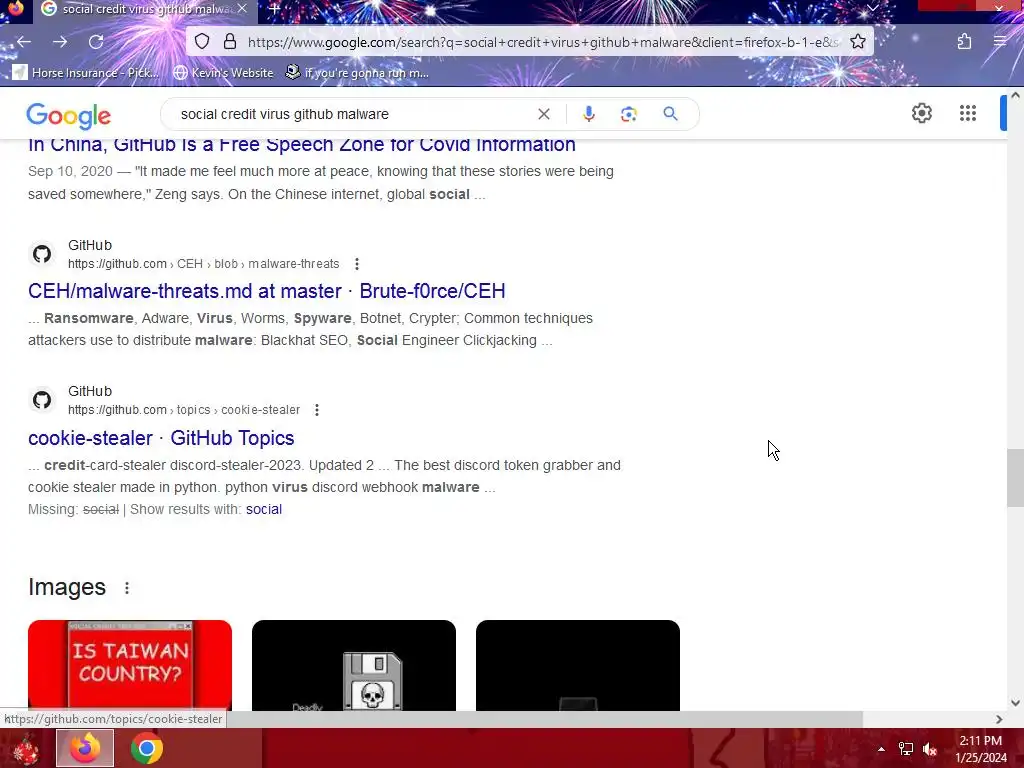Submit search with the magnifying glass icon

click(670, 114)
